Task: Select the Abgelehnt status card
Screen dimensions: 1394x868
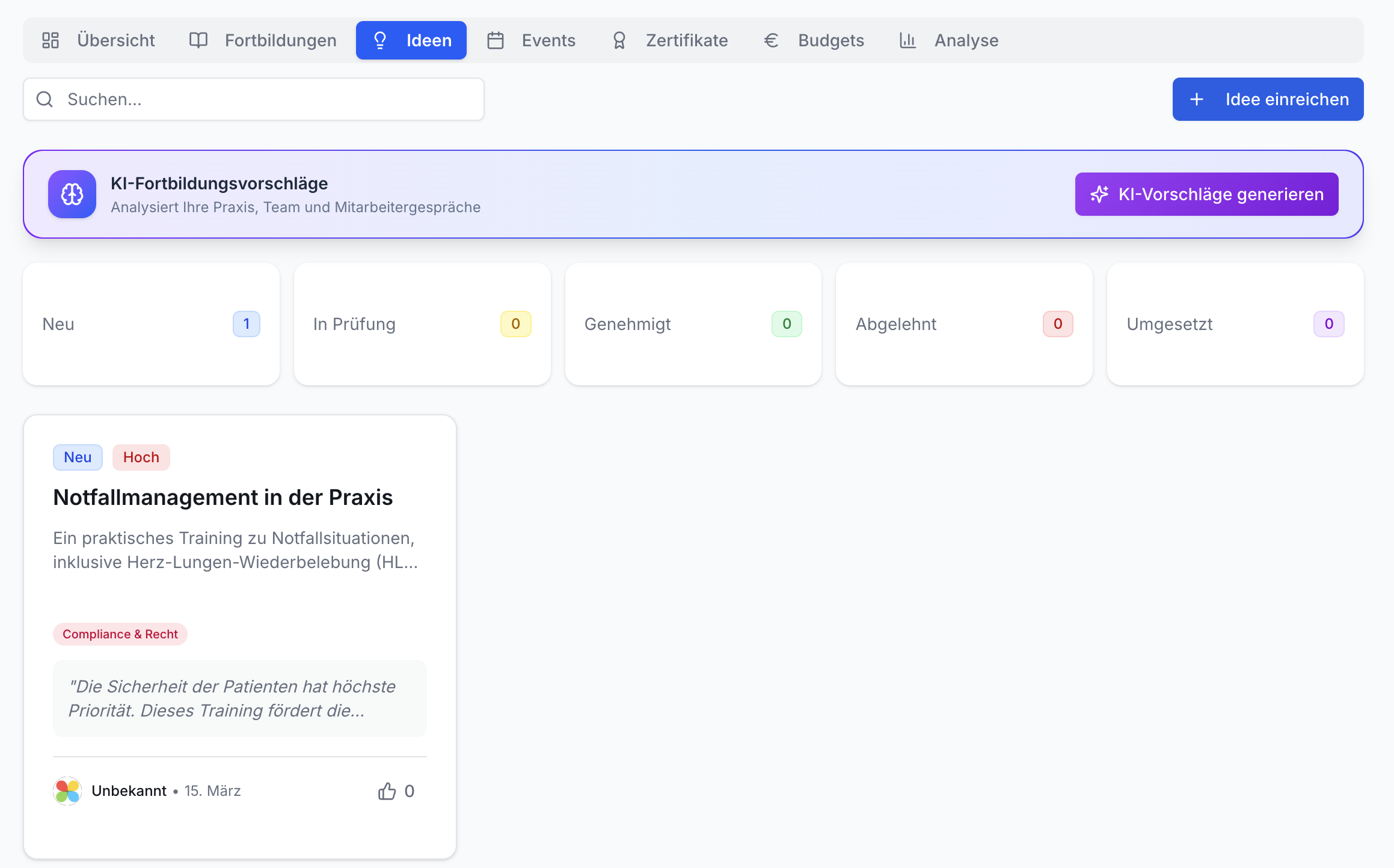Action: point(964,324)
